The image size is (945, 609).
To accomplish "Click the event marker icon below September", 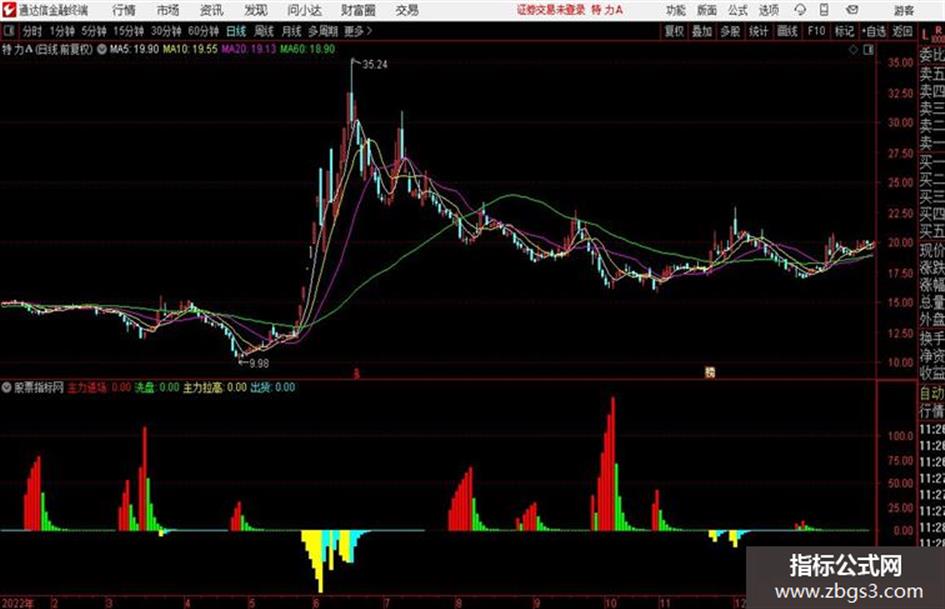I will click(710, 373).
